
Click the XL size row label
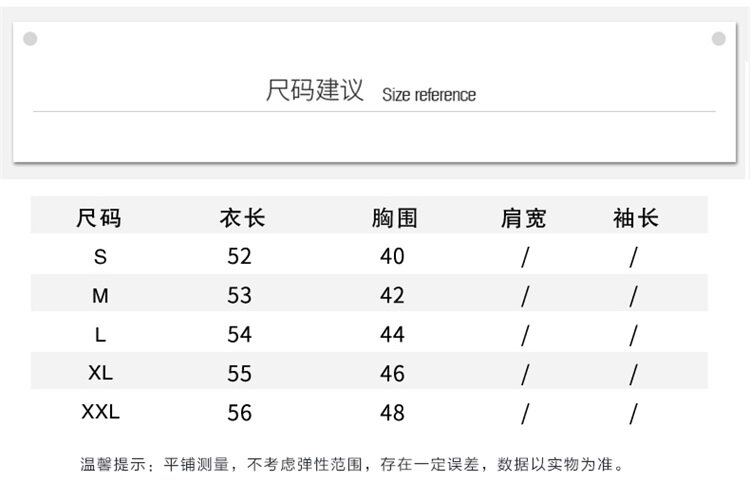(x=100, y=373)
